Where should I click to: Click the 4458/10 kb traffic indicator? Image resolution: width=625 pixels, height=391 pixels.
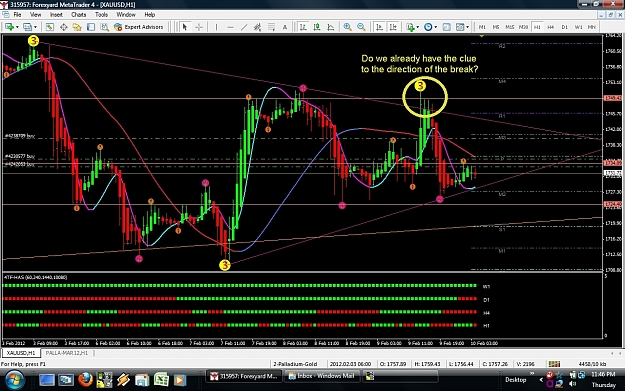(x=592, y=364)
